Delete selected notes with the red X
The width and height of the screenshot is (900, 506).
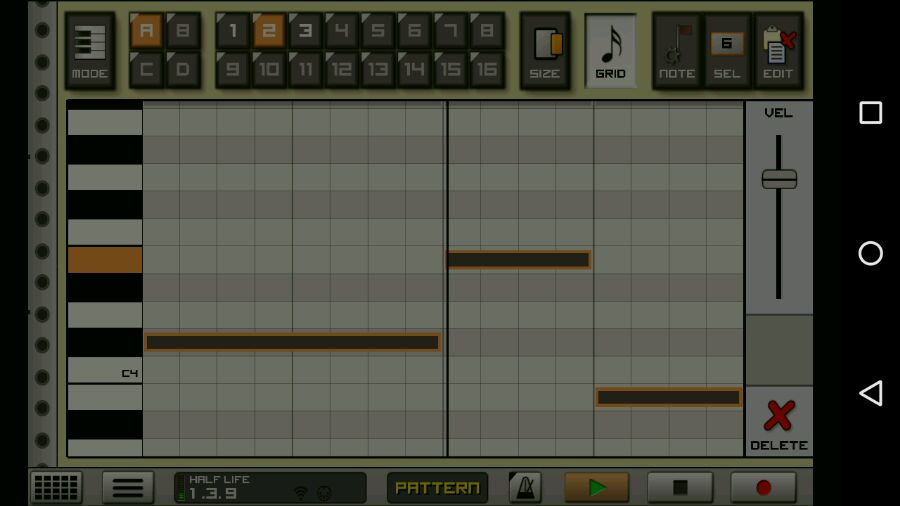pos(779,422)
